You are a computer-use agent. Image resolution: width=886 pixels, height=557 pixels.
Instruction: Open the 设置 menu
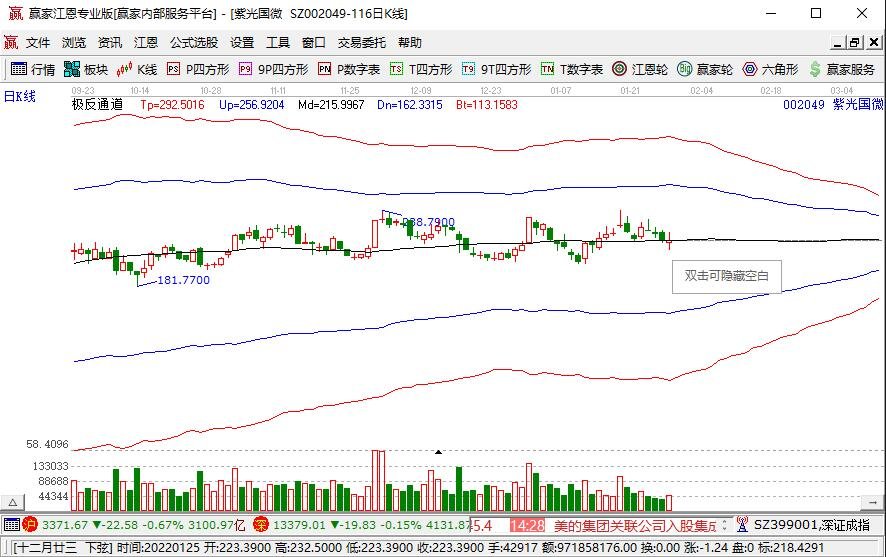[242, 42]
